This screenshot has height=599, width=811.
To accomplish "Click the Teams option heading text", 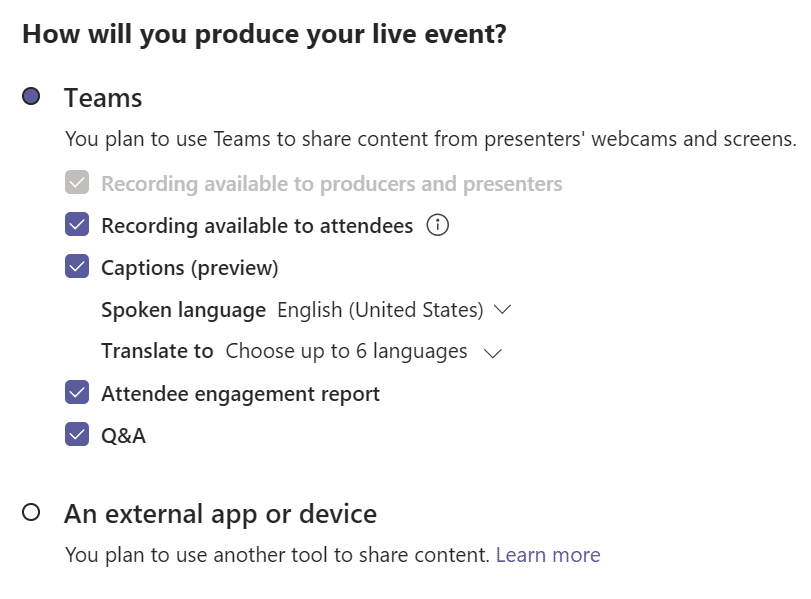I will pos(103,98).
